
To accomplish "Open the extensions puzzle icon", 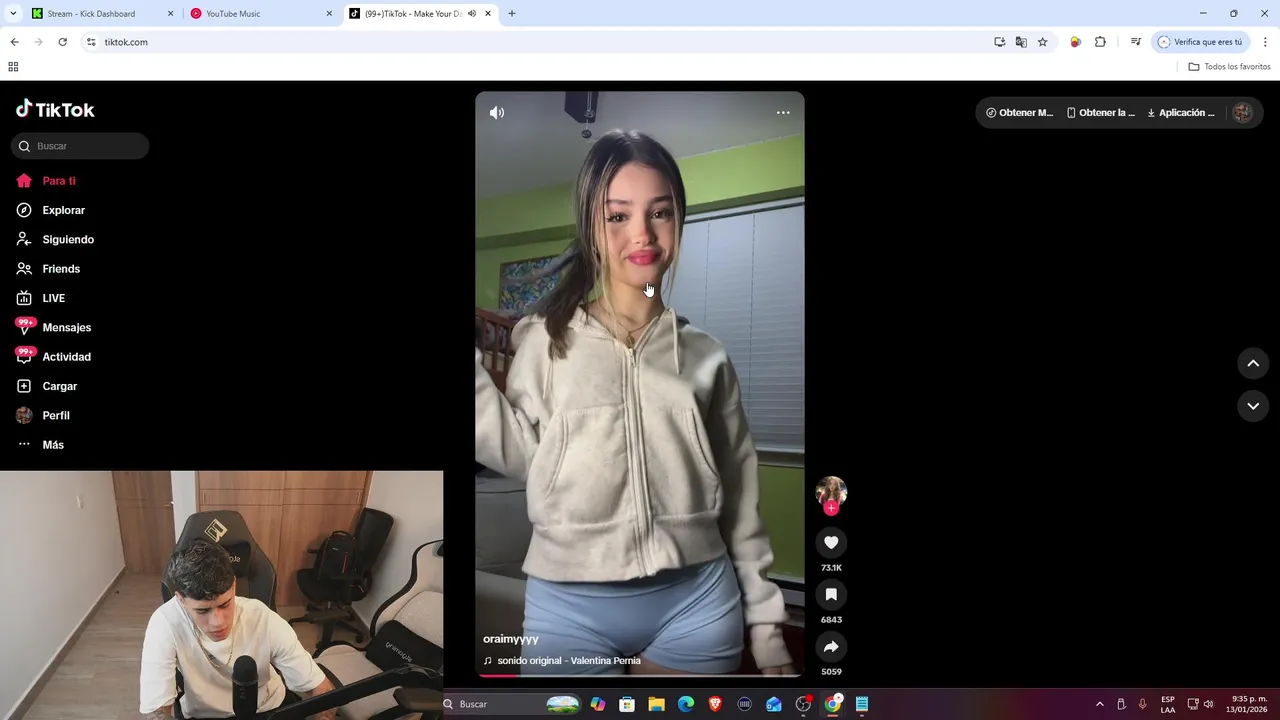I will click(x=1100, y=42).
